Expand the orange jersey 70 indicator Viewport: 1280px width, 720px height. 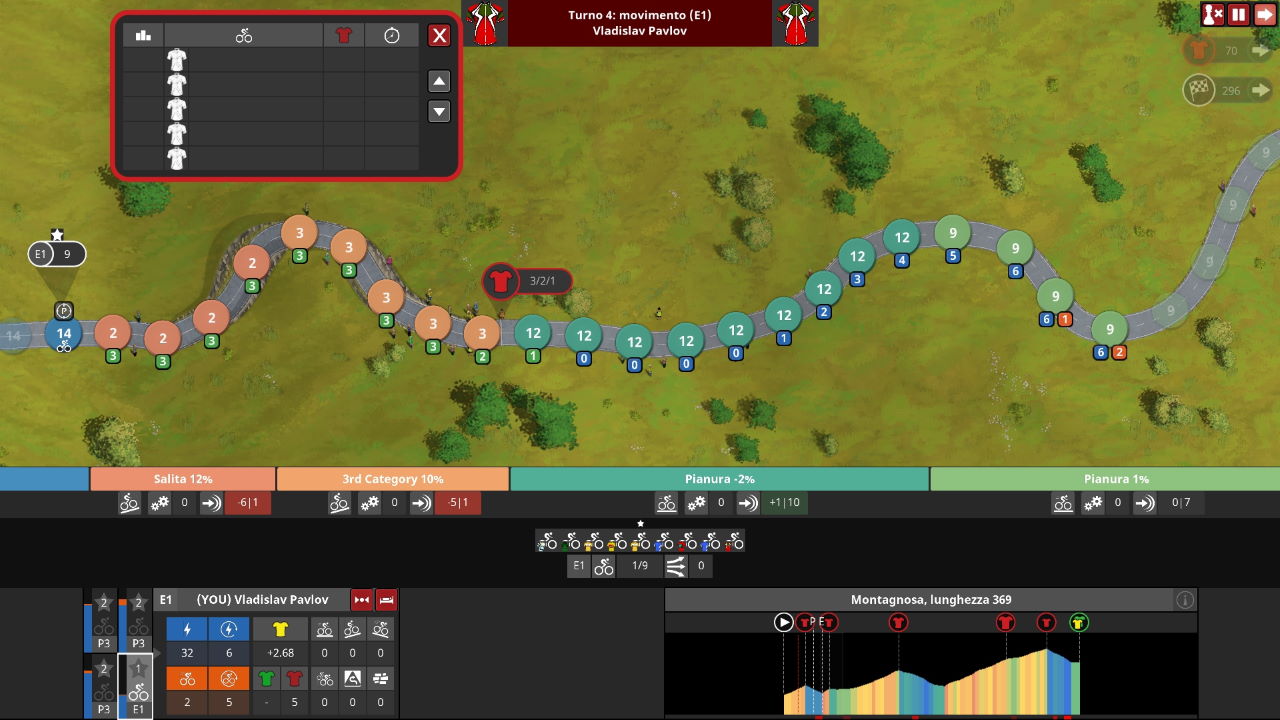click(1230, 50)
